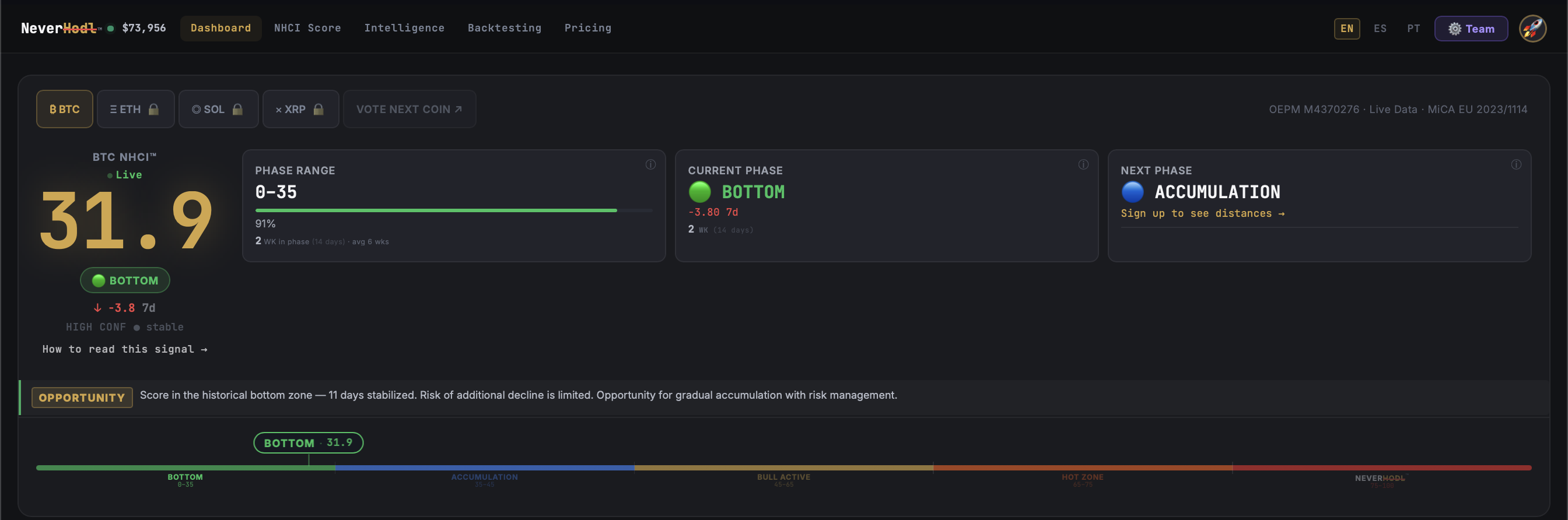This screenshot has width=1568, height=520.
Task: Click the Current Phase info icon
Action: (1083, 164)
